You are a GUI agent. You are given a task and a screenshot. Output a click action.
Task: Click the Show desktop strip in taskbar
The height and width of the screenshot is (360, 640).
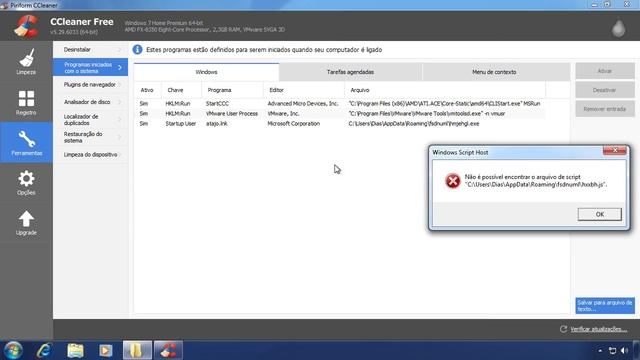(x=637, y=351)
